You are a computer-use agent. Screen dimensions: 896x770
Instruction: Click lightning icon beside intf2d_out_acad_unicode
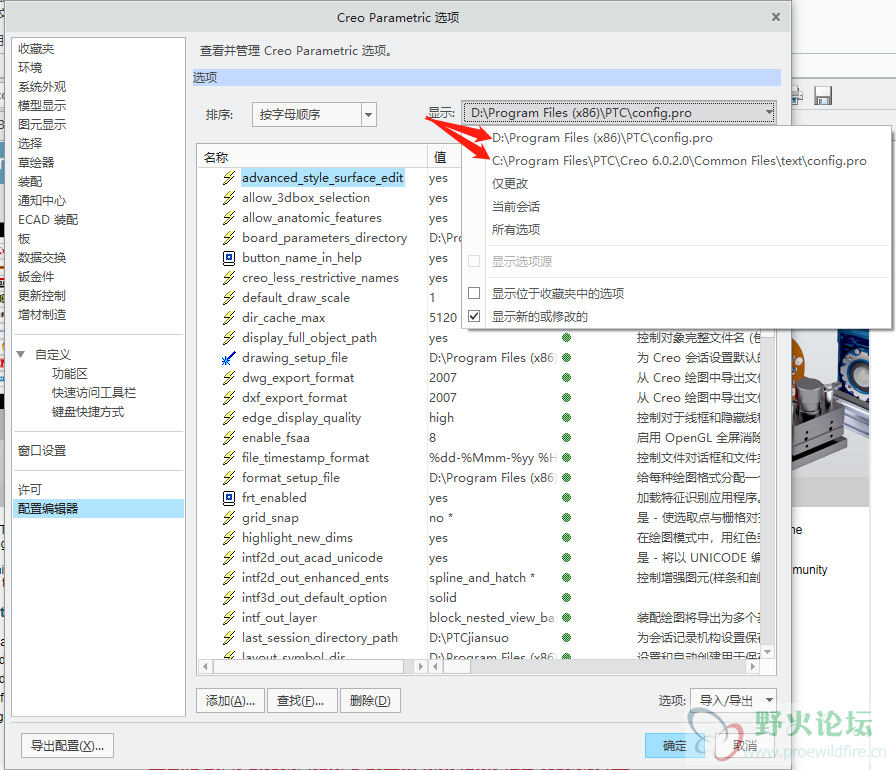click(x=229, y=558)
